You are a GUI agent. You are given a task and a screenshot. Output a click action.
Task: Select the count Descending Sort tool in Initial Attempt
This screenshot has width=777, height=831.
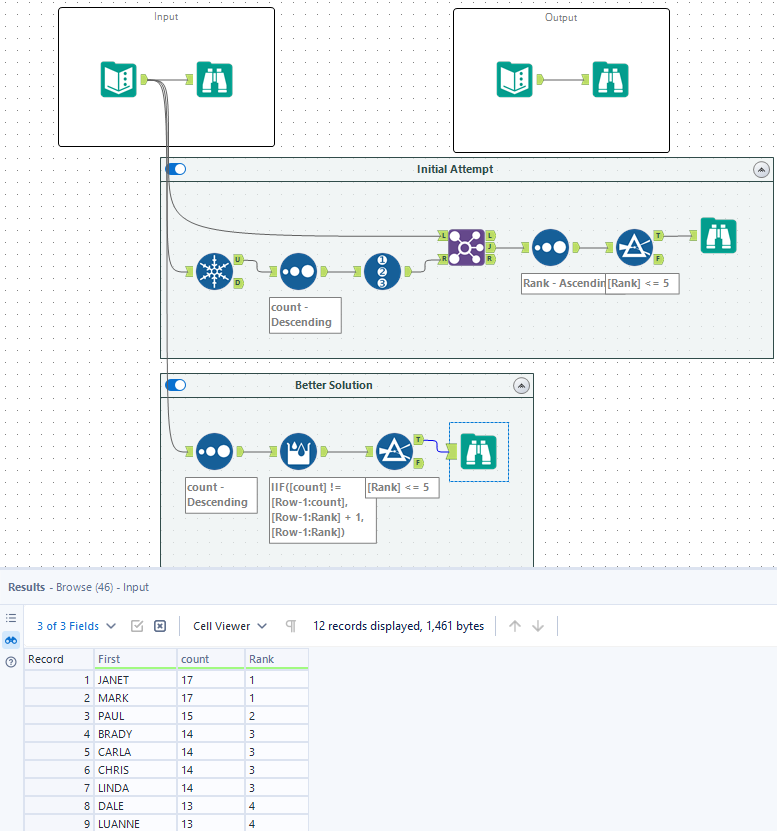click(298, 271)
